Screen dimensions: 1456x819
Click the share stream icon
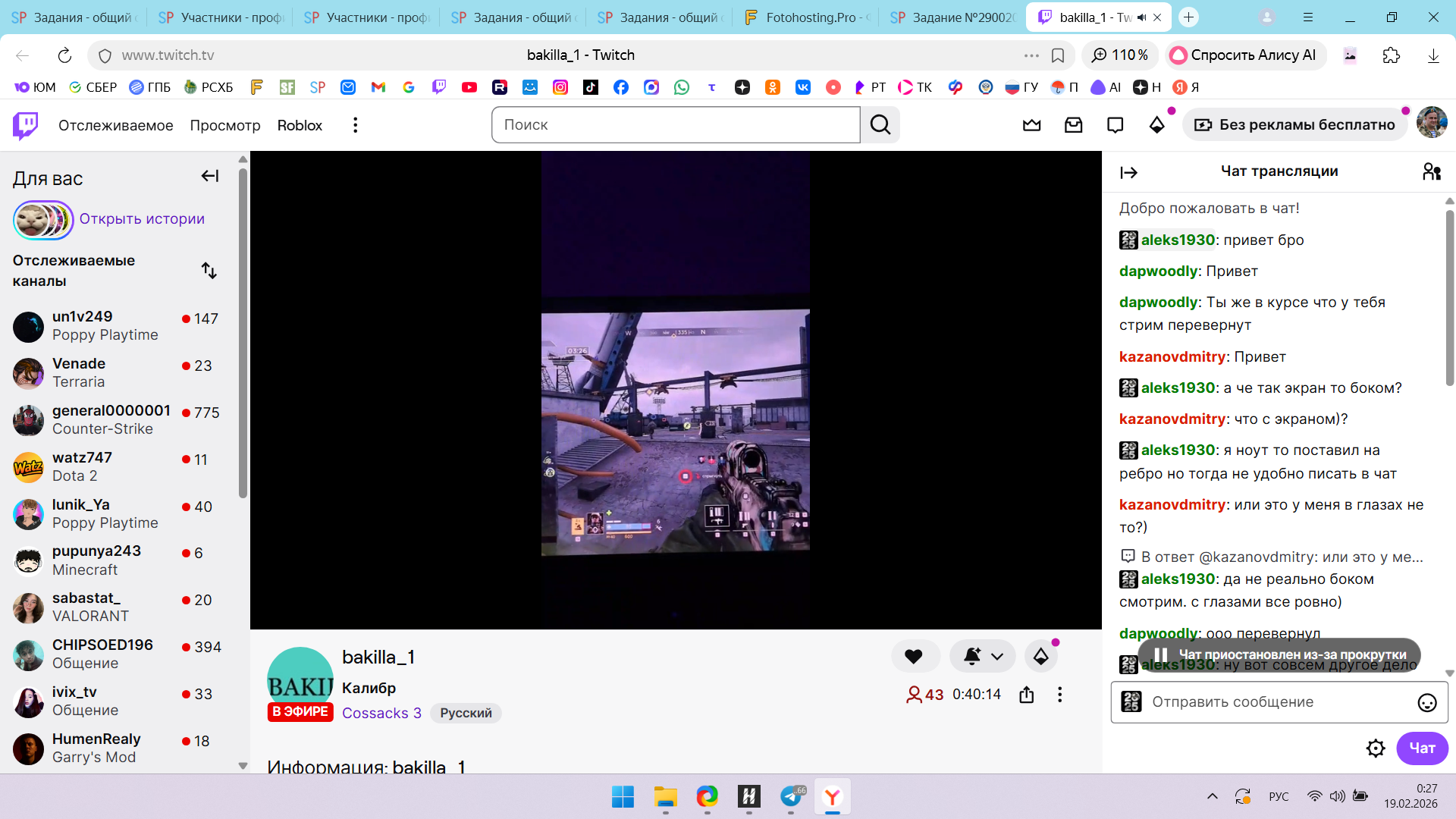point(1026,695)
